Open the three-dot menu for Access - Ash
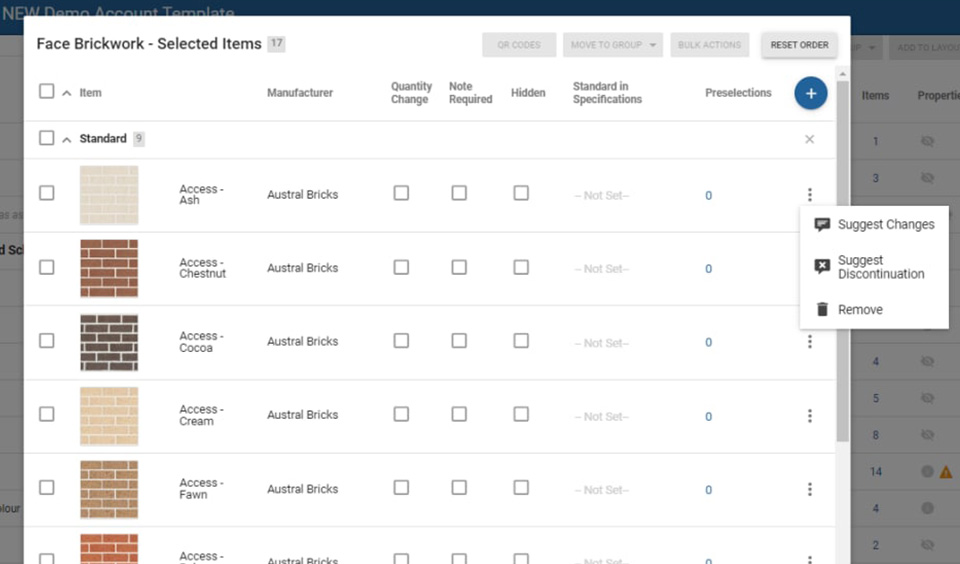 [809, 195]
